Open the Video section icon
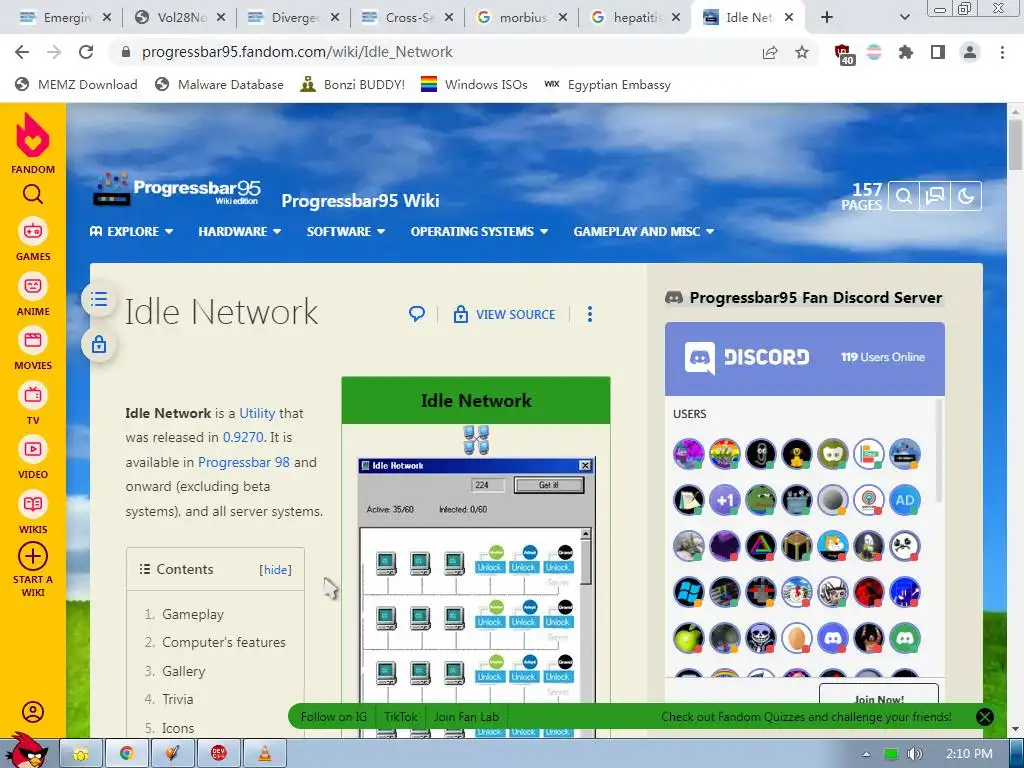1024x768 pixels. click(x=33, y=449)
